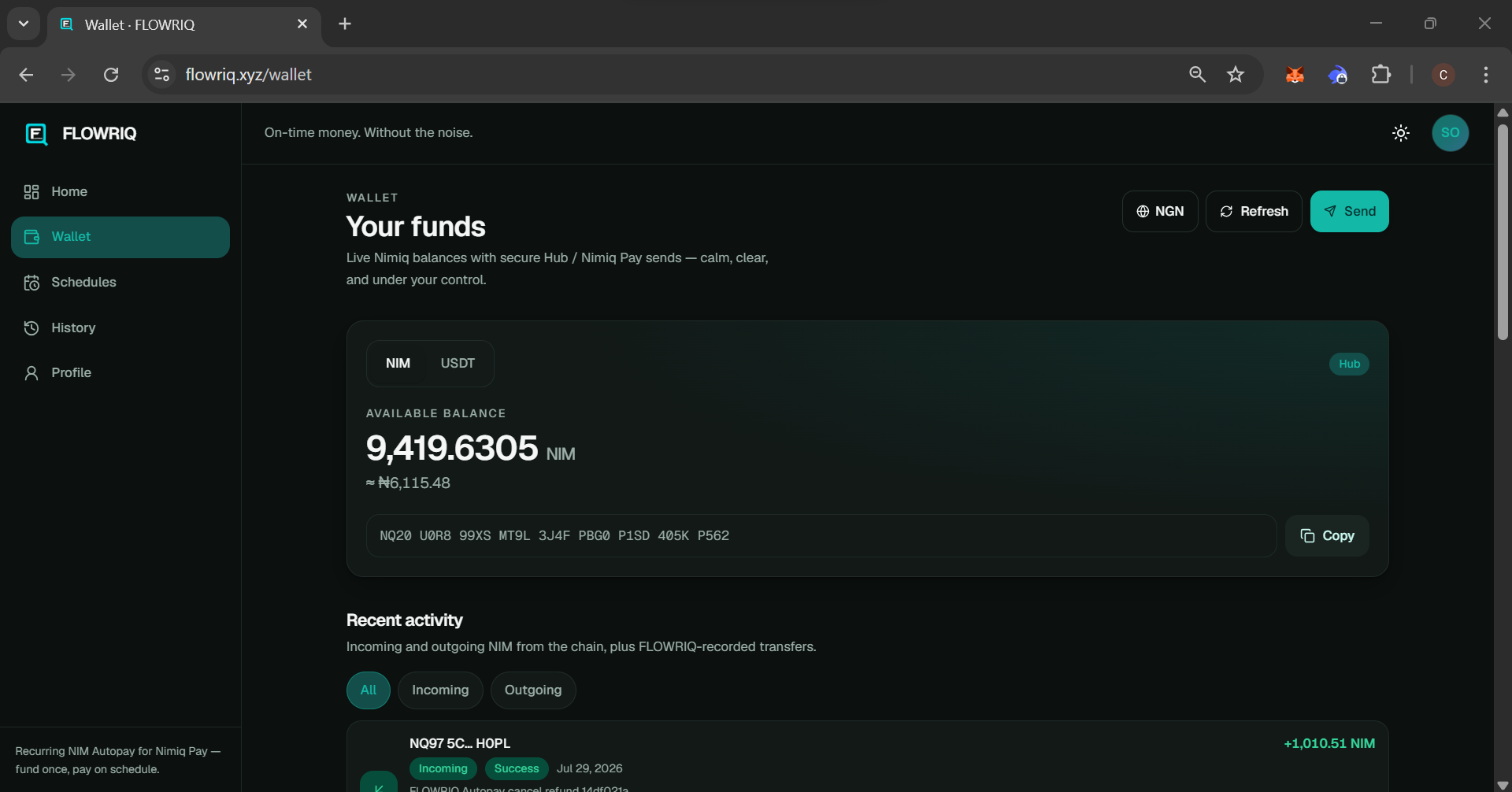Go to the History page

120,328
